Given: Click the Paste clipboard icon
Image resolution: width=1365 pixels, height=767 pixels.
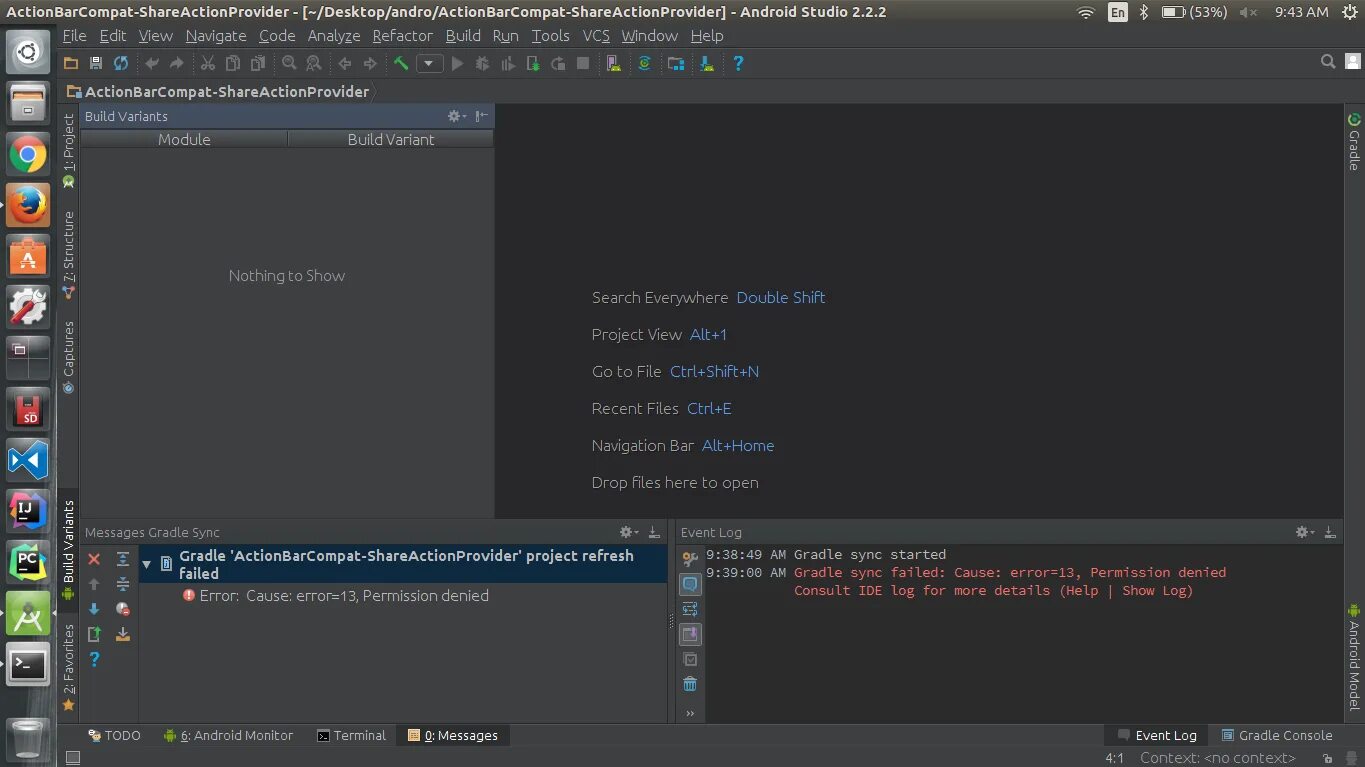Looking at the screenshot, I should pos(258,63).
